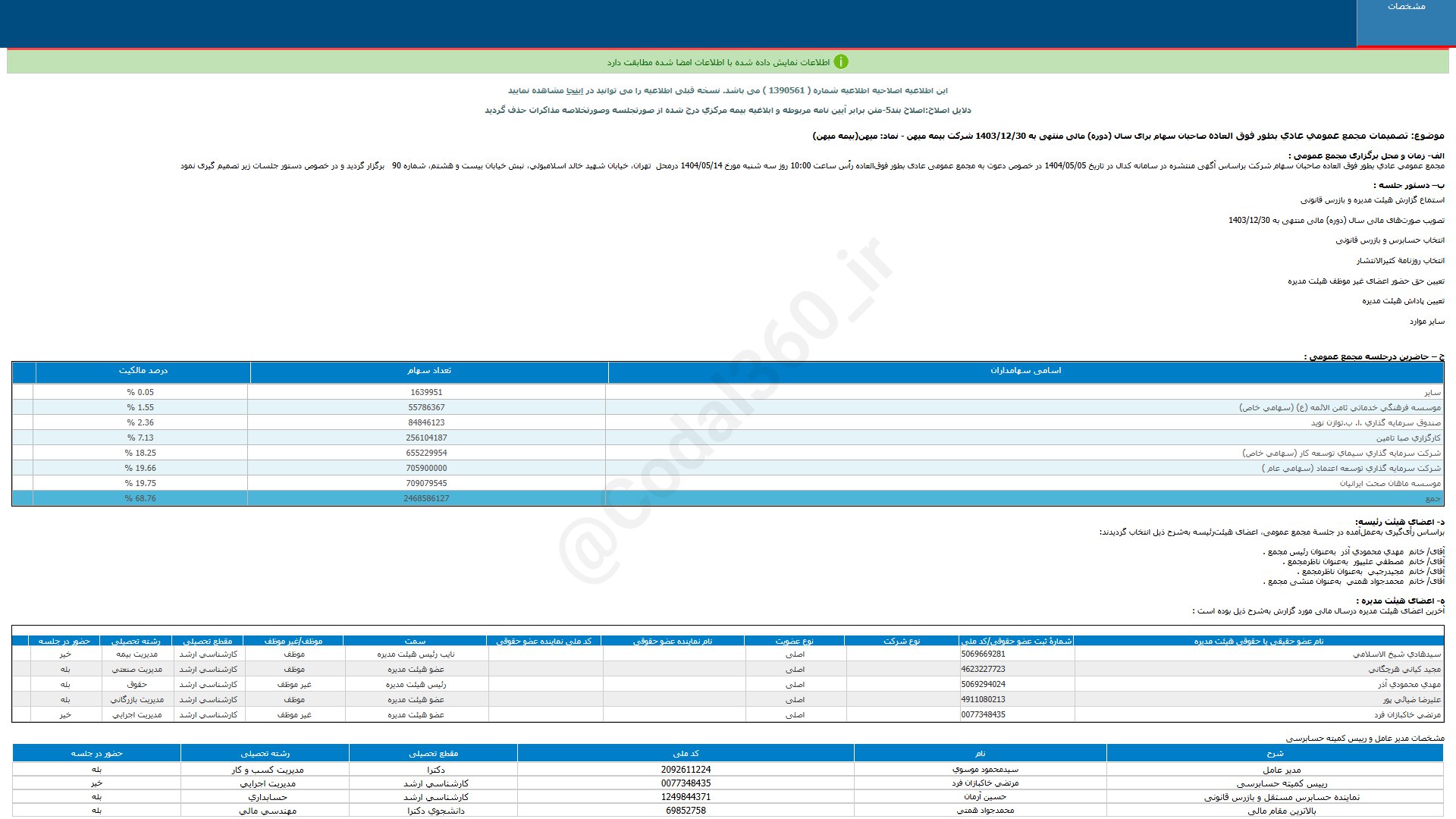Select shareholder صندوق سرمايه گذاري توازن نويد
The height and width of the screenshot is (819, 1456).
pos(1376,423)
